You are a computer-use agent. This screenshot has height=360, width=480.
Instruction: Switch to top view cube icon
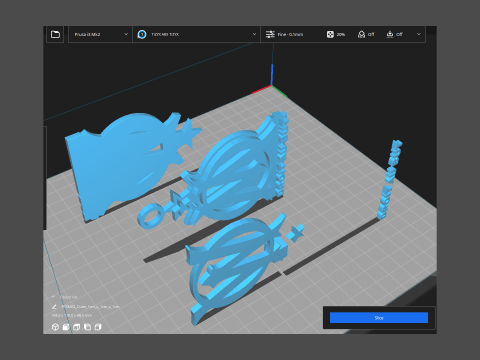pyautogui.click(x=77, y=327)
